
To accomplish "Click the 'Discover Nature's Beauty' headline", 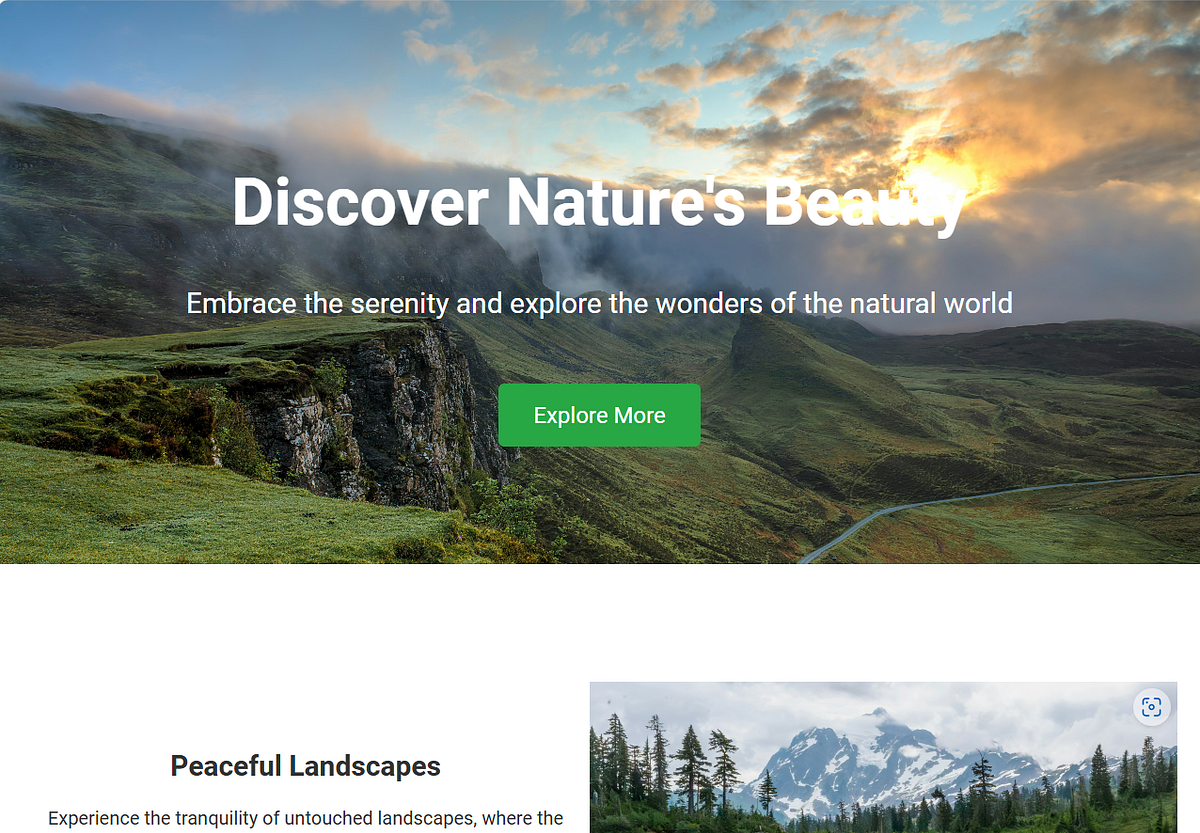I will tap(600, 201).
